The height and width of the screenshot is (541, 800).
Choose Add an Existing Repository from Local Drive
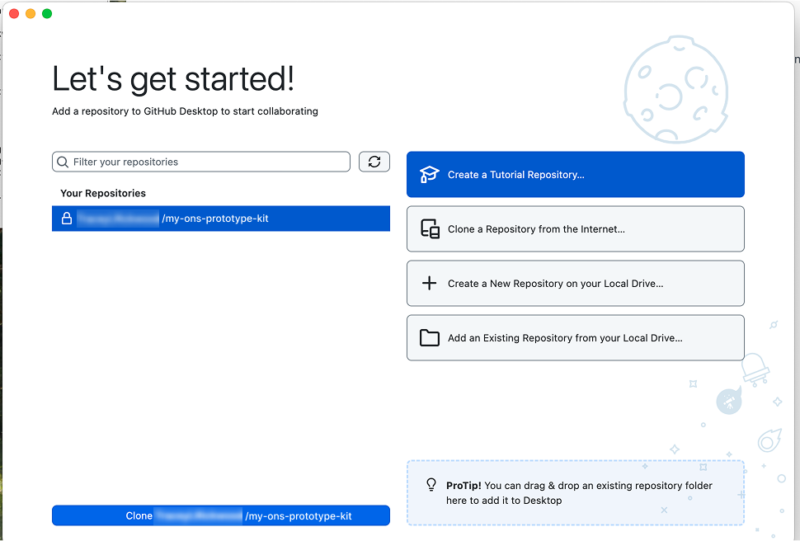click(576, 338)
